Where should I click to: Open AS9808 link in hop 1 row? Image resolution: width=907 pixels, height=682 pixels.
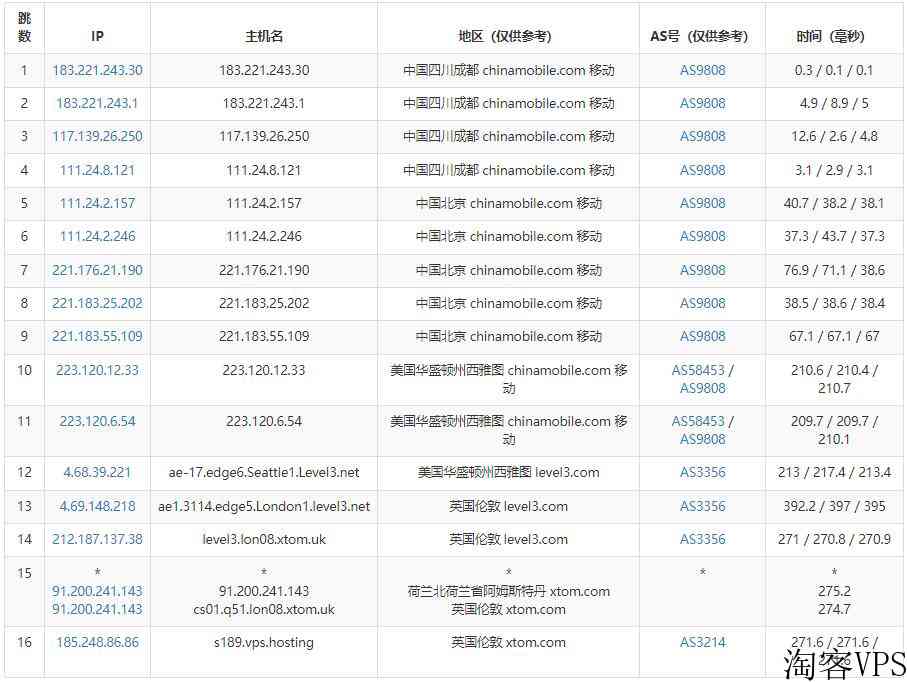tap(702, 70)
